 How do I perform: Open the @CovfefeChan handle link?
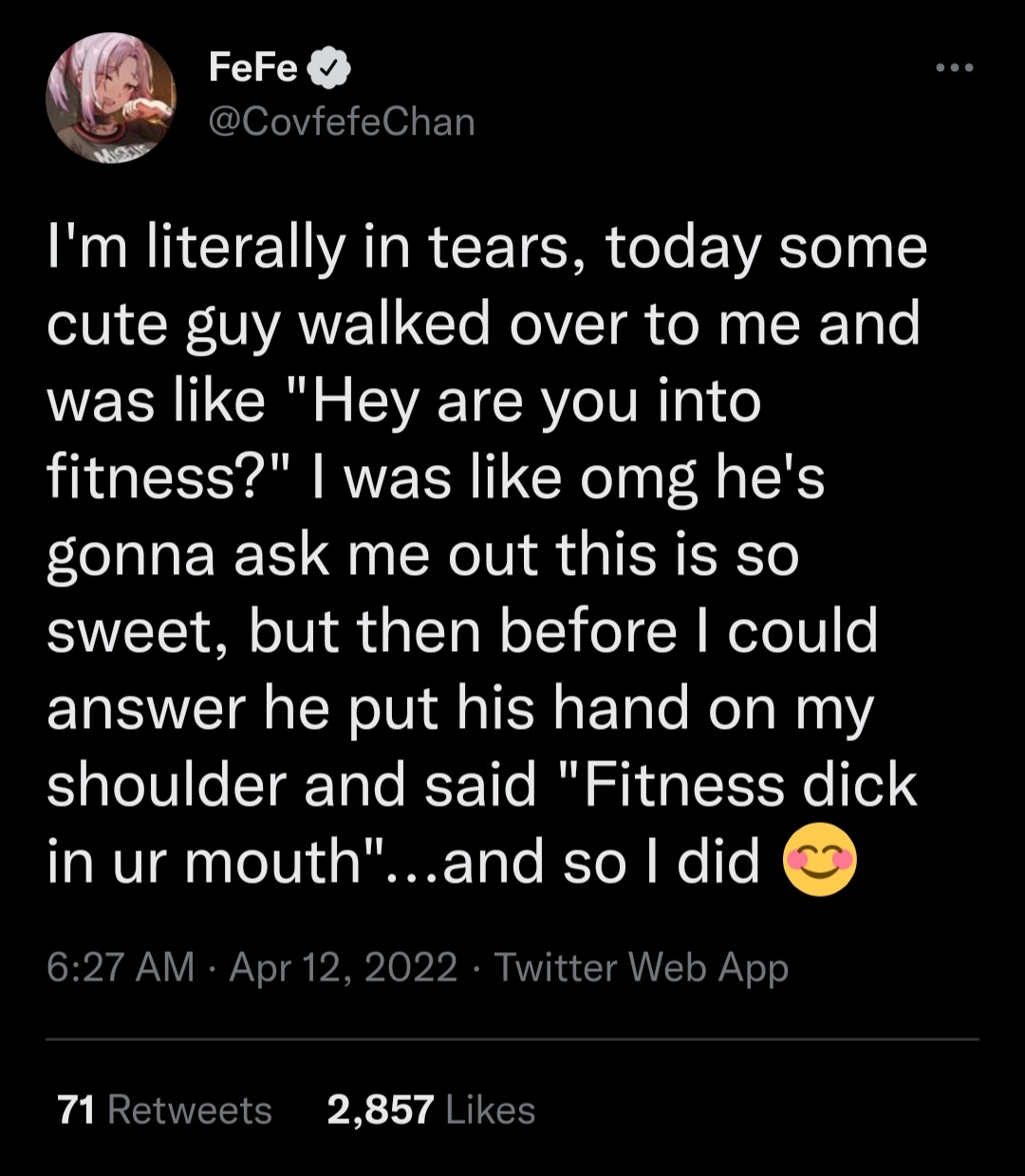coord(342,122)
